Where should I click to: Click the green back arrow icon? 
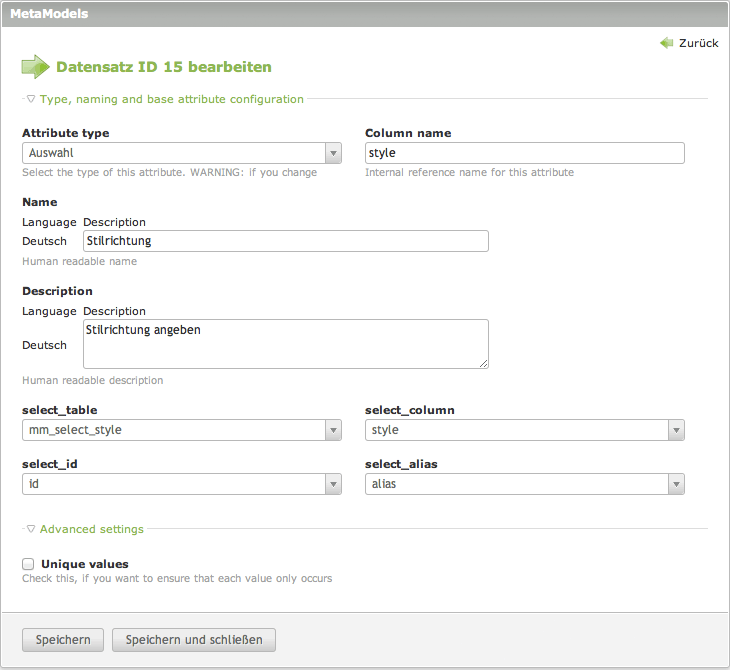[666, 43]
